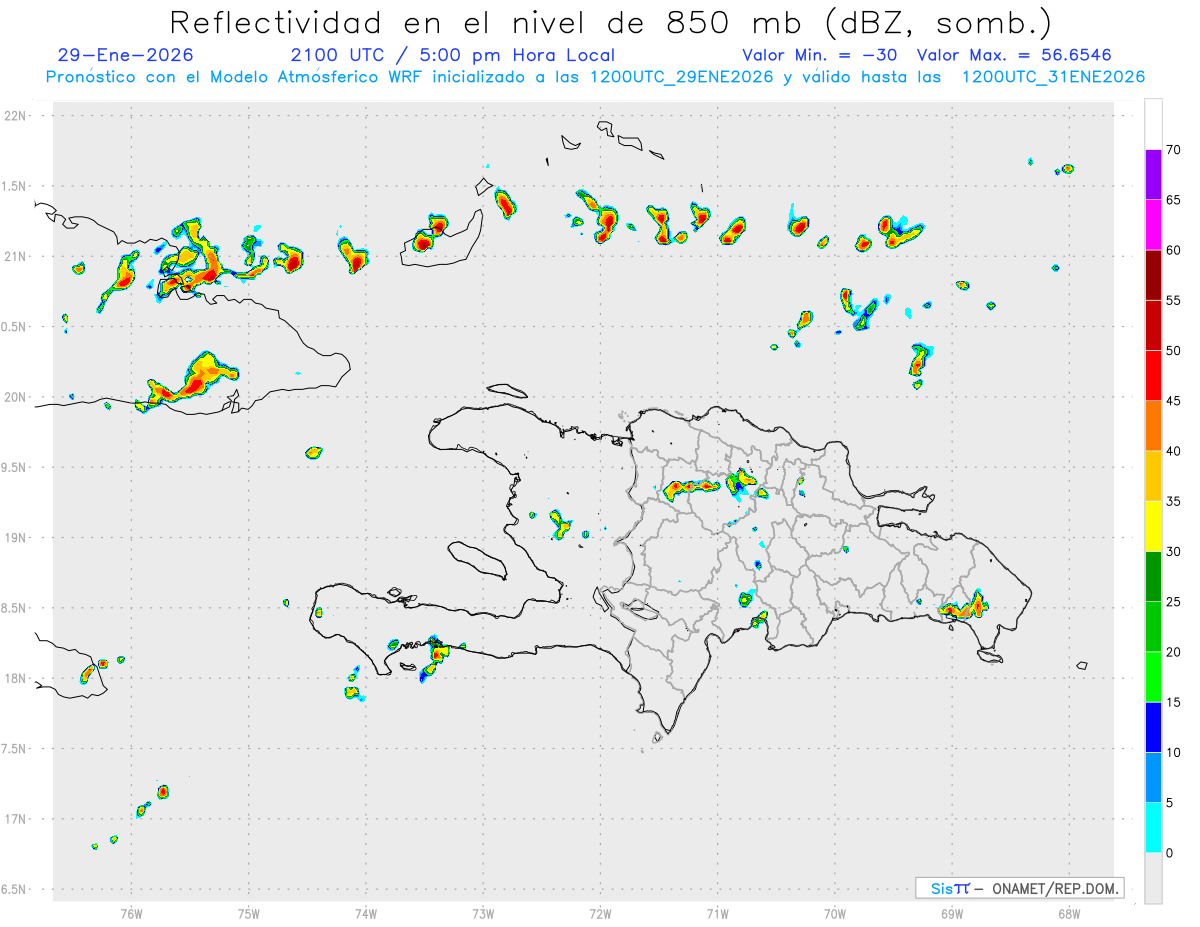Pick the dark maroon 55–60 dBZ band
This screenshot has width=1200, height=927.
tap(1153, 275)
